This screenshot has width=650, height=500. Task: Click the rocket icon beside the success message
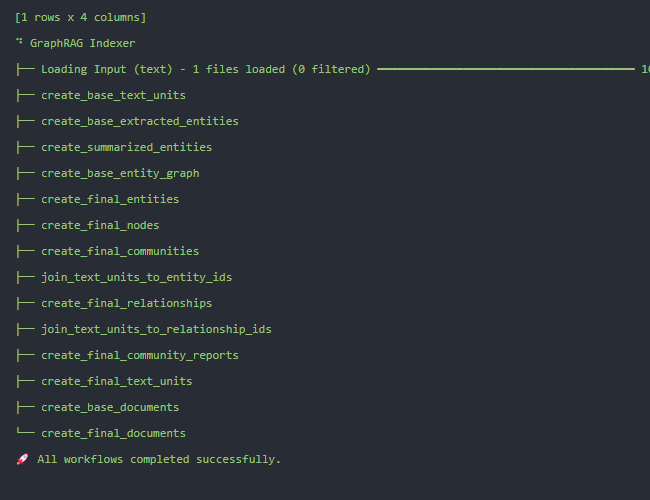tap(22, 460)
